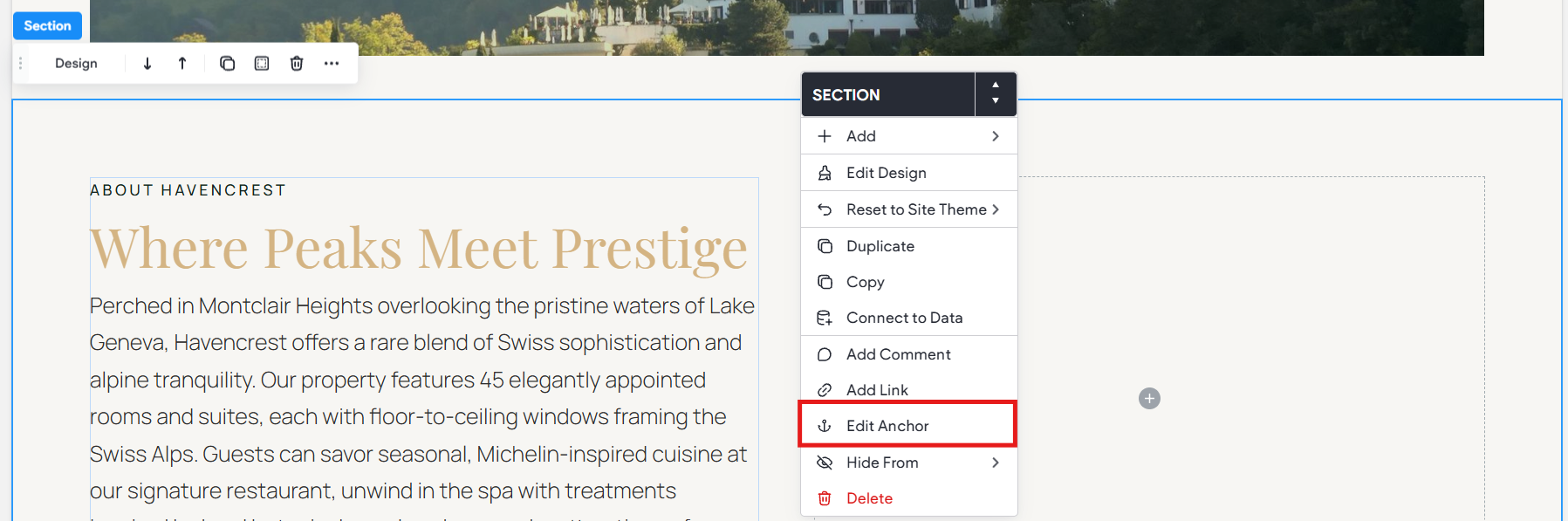Move section up with the arrow icon
Viewport: 1568px width, 521px height.
coord(182,64)
